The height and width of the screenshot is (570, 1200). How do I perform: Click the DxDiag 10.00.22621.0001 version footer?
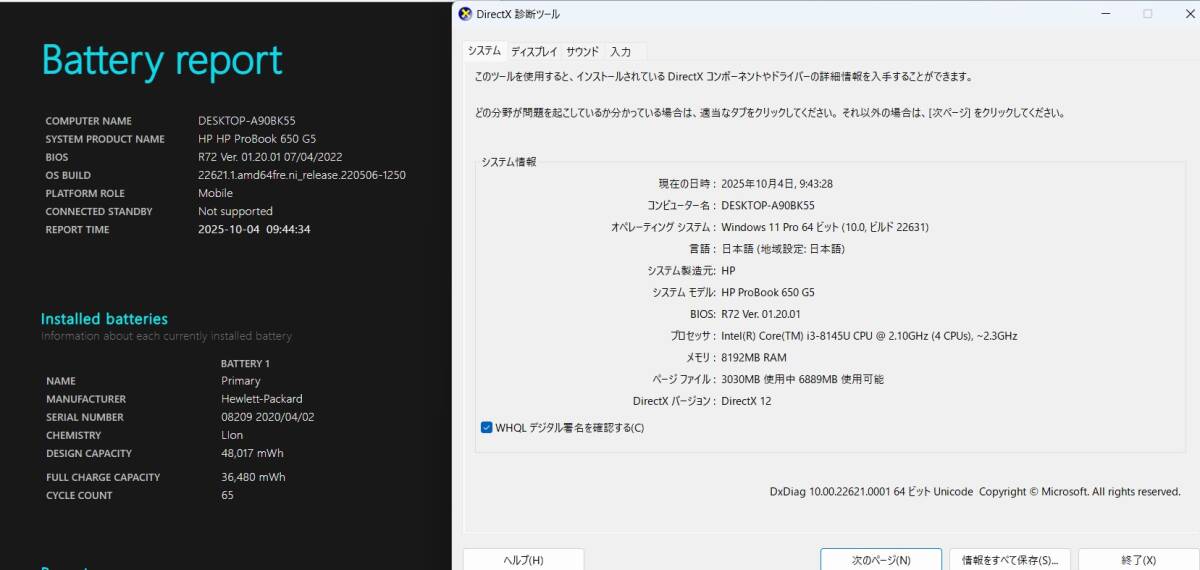(975, 492)
